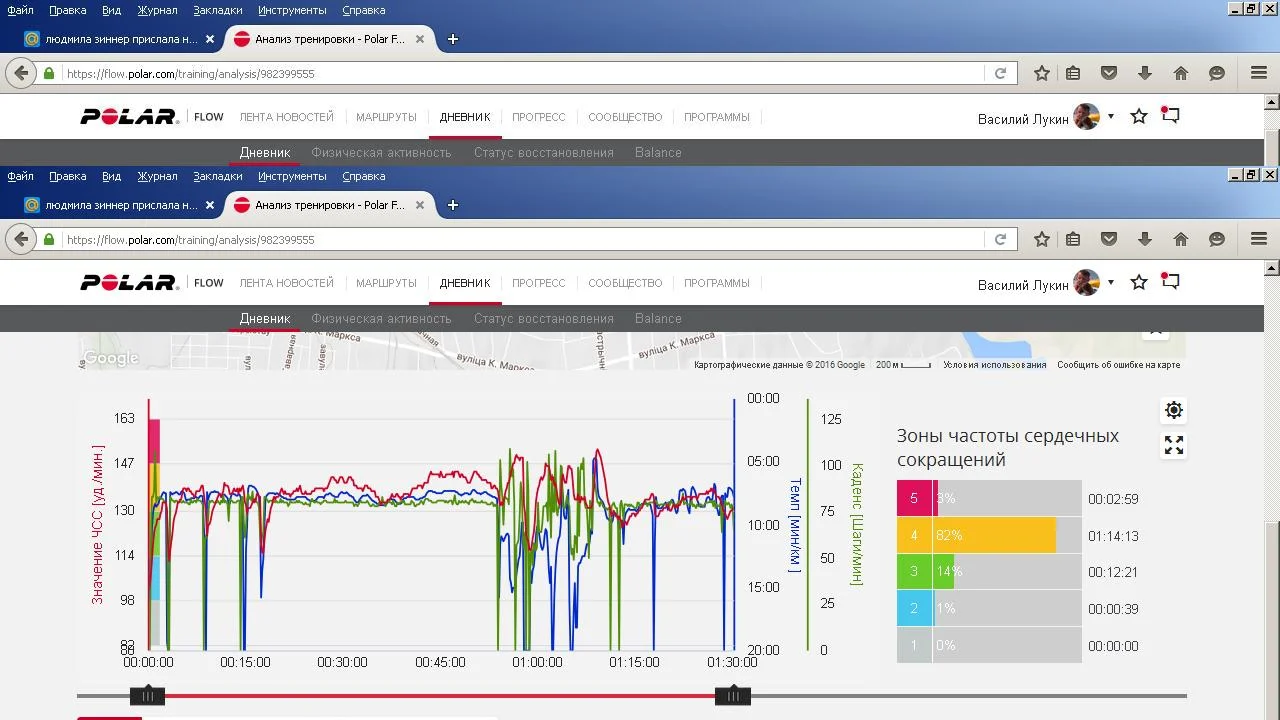Click the crosshair target icon beside the chart
The width and height of the screenshot is (1280, 720).
coord(1174,410)
